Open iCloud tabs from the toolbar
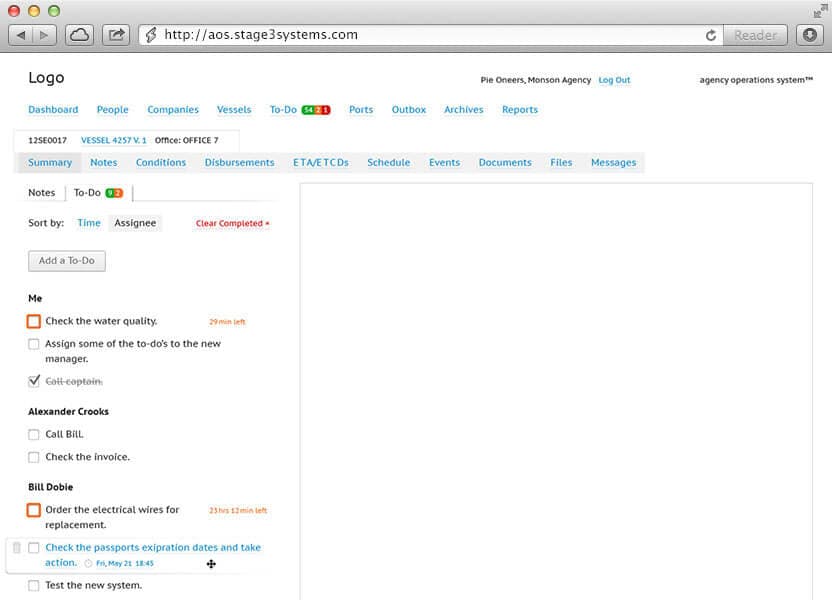Screen dimensions: 832x600 pyautogui.click(x=80, y=33)
